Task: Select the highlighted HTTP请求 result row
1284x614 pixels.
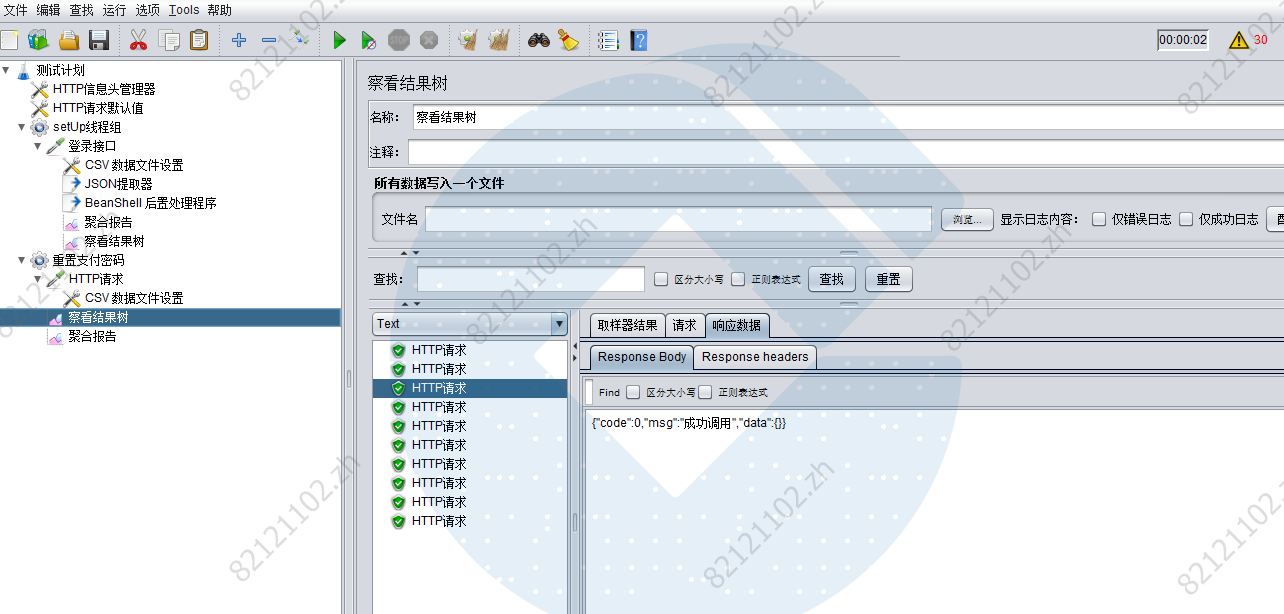Action: 470,388
